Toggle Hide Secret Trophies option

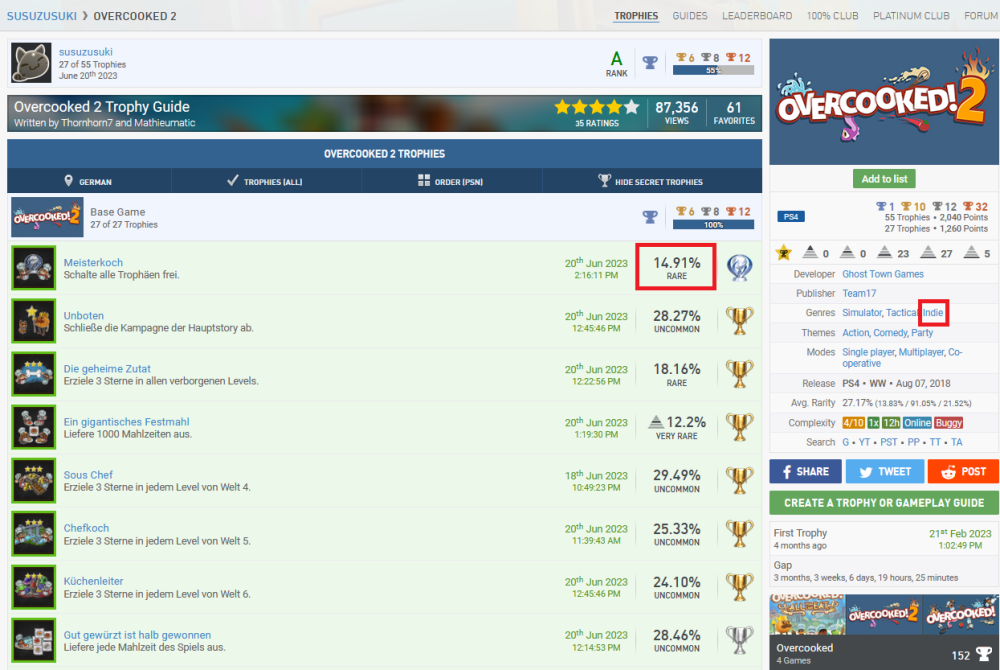tap(652, 181)
